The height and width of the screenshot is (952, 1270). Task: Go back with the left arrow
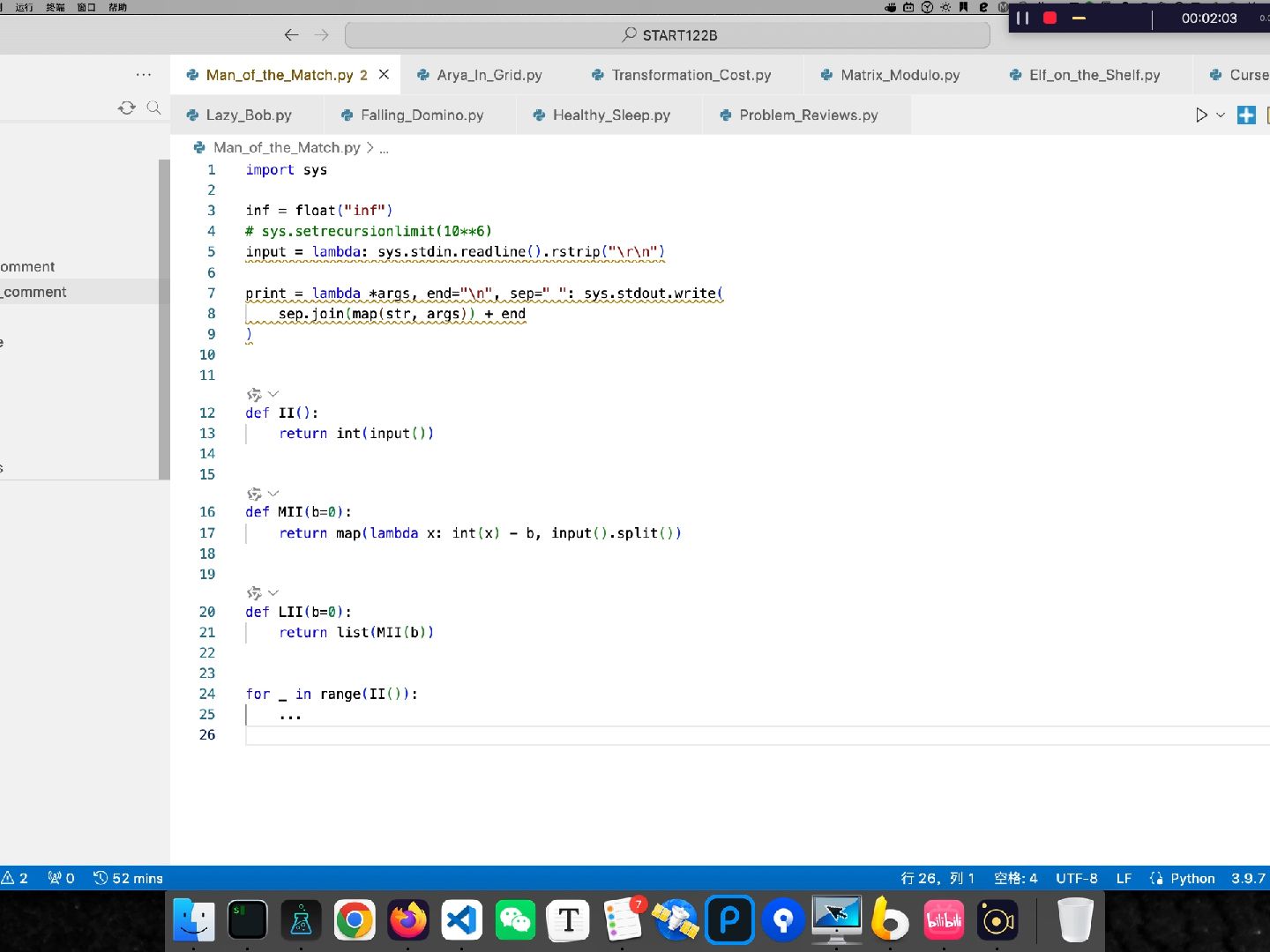(x=291, y=35)
